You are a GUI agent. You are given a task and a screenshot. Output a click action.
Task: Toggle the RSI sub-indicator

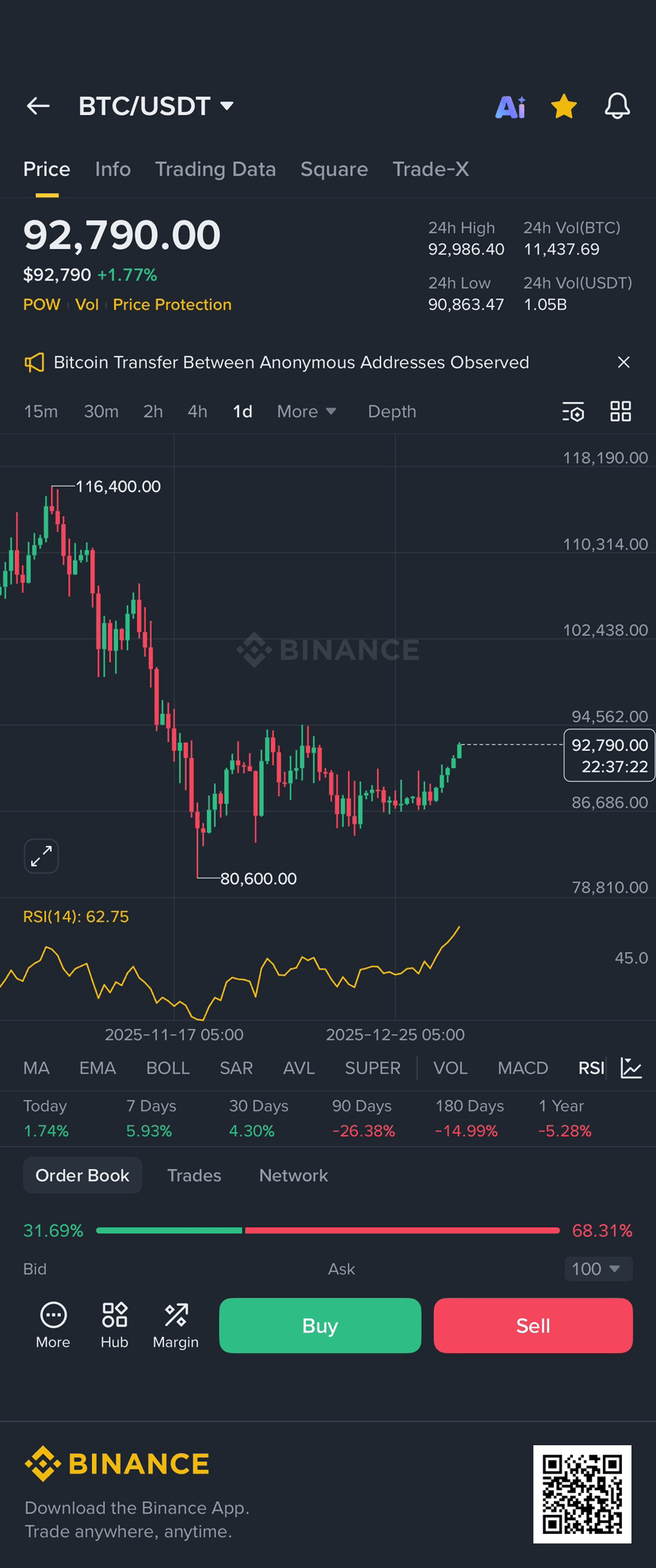(x=591, y=1068)
